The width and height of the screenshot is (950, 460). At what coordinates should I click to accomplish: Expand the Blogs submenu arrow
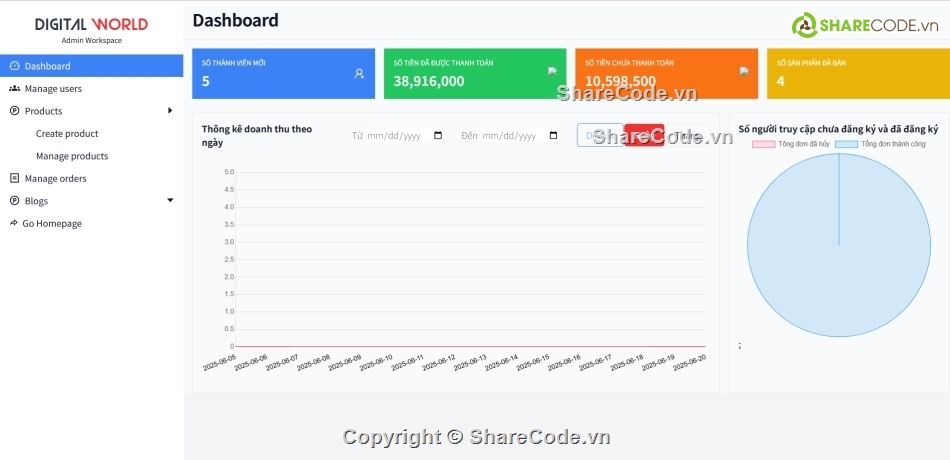tap(170, 200)
